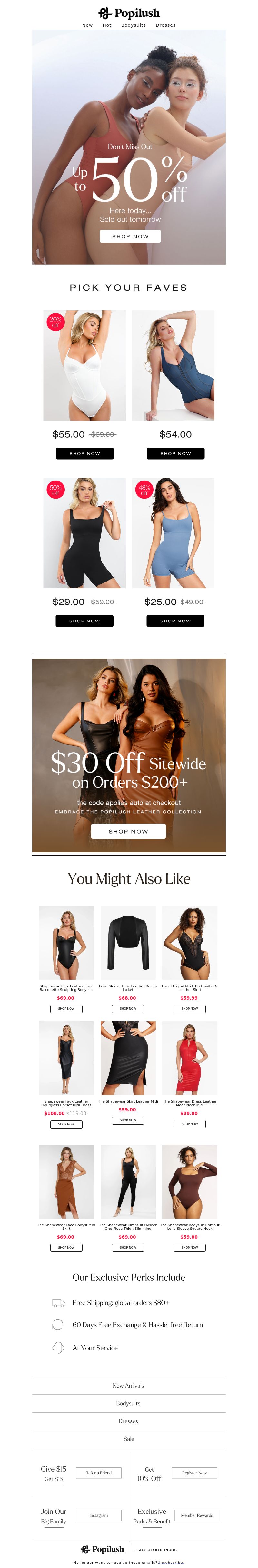This screenshot has width=258, height=1568.
Task: Click the headset At Your Service icon
Action: click(x=58, y=1348)
